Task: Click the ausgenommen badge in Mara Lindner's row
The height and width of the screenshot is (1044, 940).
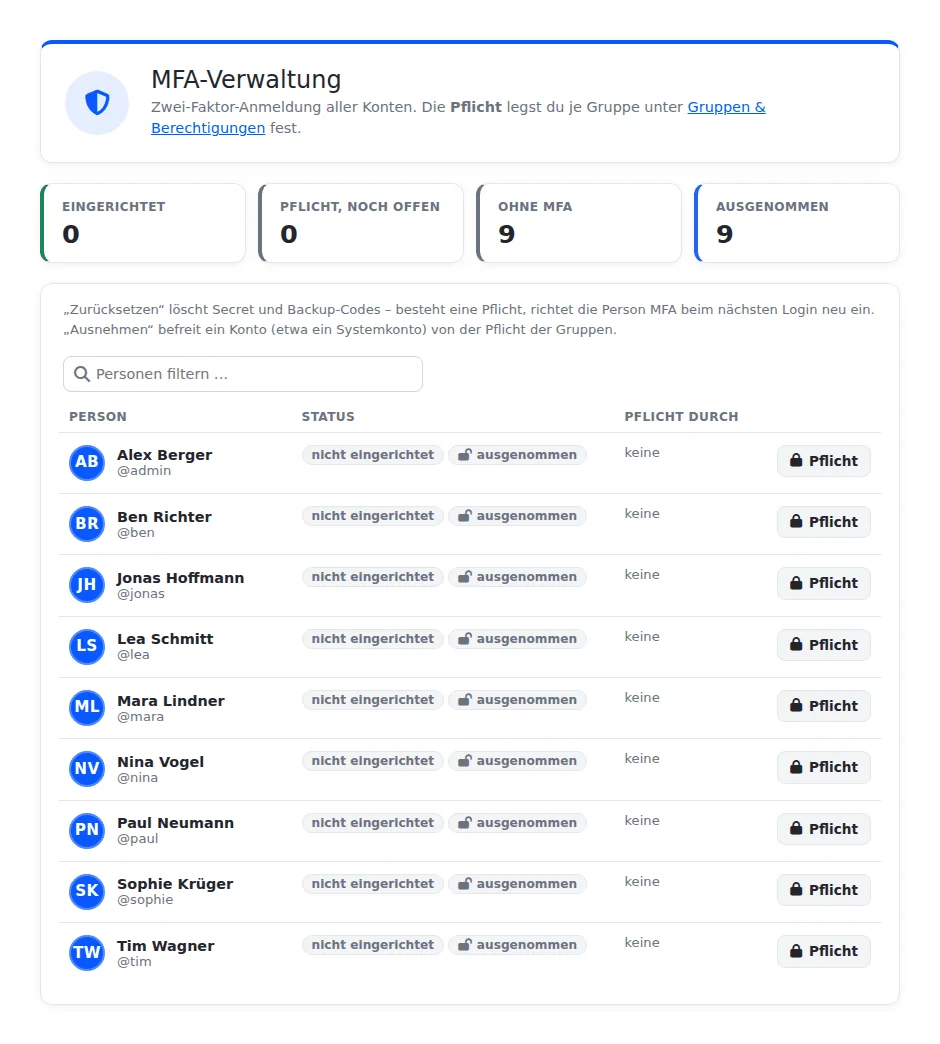Action: 517,700
